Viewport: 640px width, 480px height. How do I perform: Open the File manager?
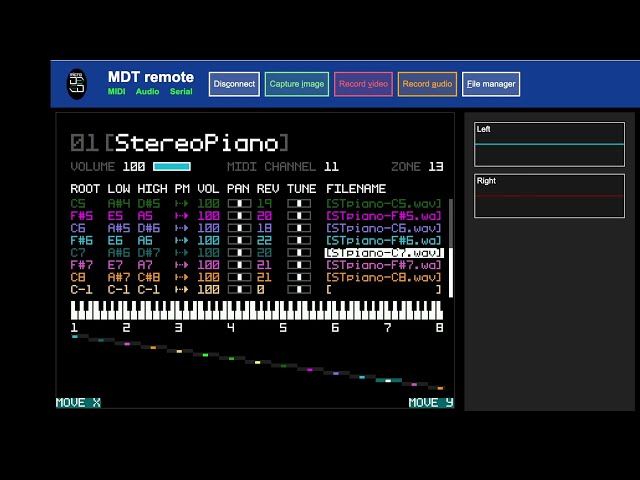click(491, 84)
